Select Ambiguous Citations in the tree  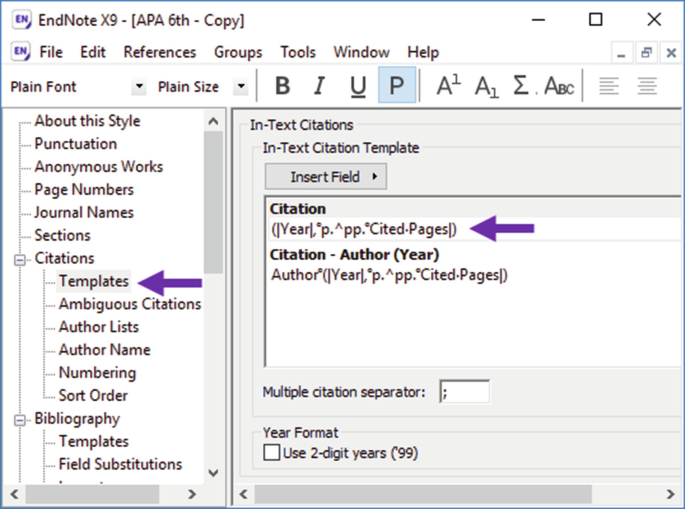(129, 304)
